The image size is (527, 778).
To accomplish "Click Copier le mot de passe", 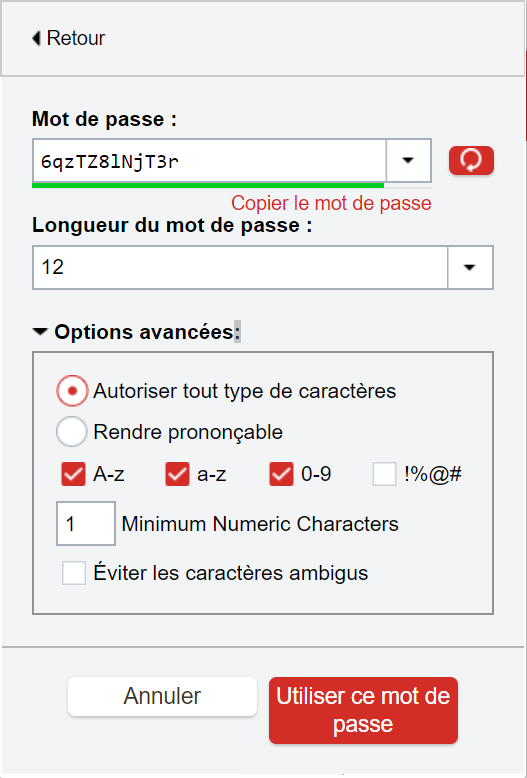I will [x=331, y=203].
